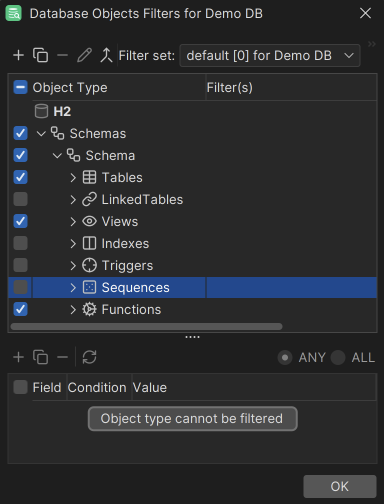
Task: Enable the Sequences checkbox
Action: [x=20, y=287]
